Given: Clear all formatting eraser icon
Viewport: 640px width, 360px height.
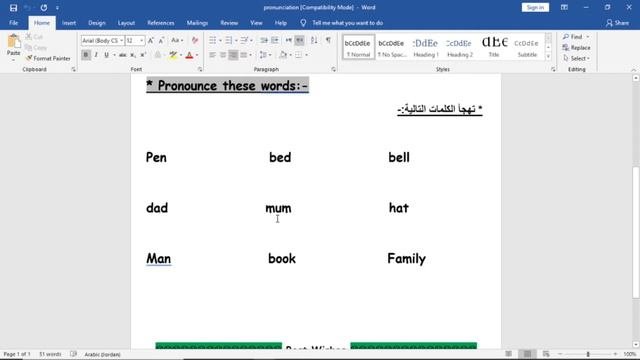Looking at the screenshot, I should tap(195, 40).
